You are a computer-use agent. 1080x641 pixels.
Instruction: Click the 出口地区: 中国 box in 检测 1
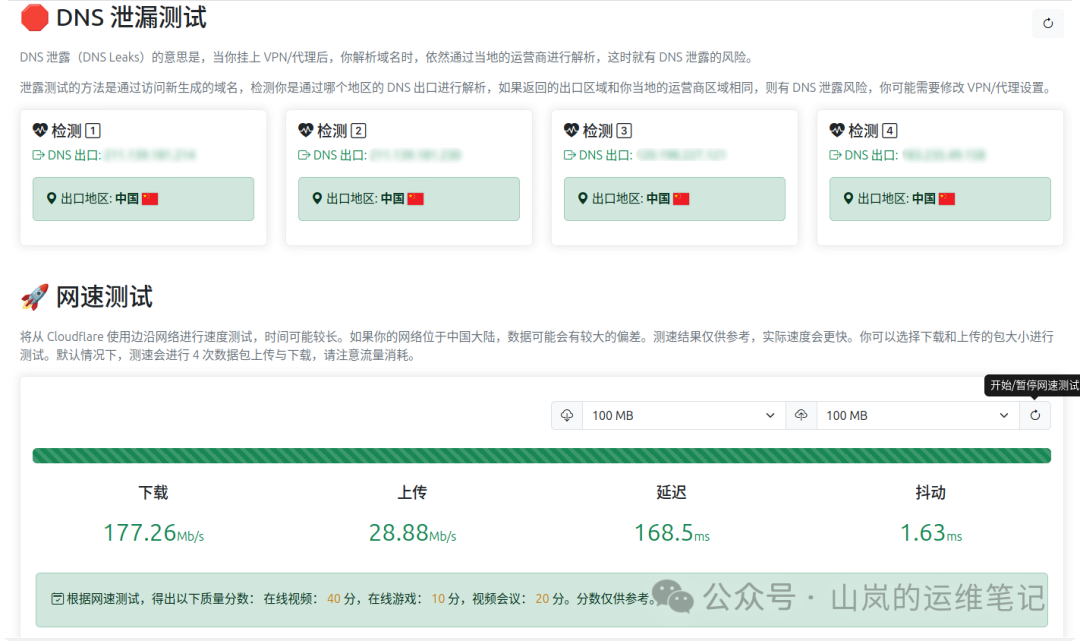coord(143,199)
